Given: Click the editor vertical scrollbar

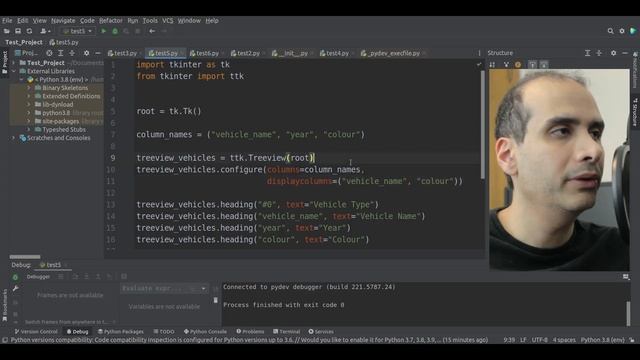Looking at the screenshot, I should point(482,124).
